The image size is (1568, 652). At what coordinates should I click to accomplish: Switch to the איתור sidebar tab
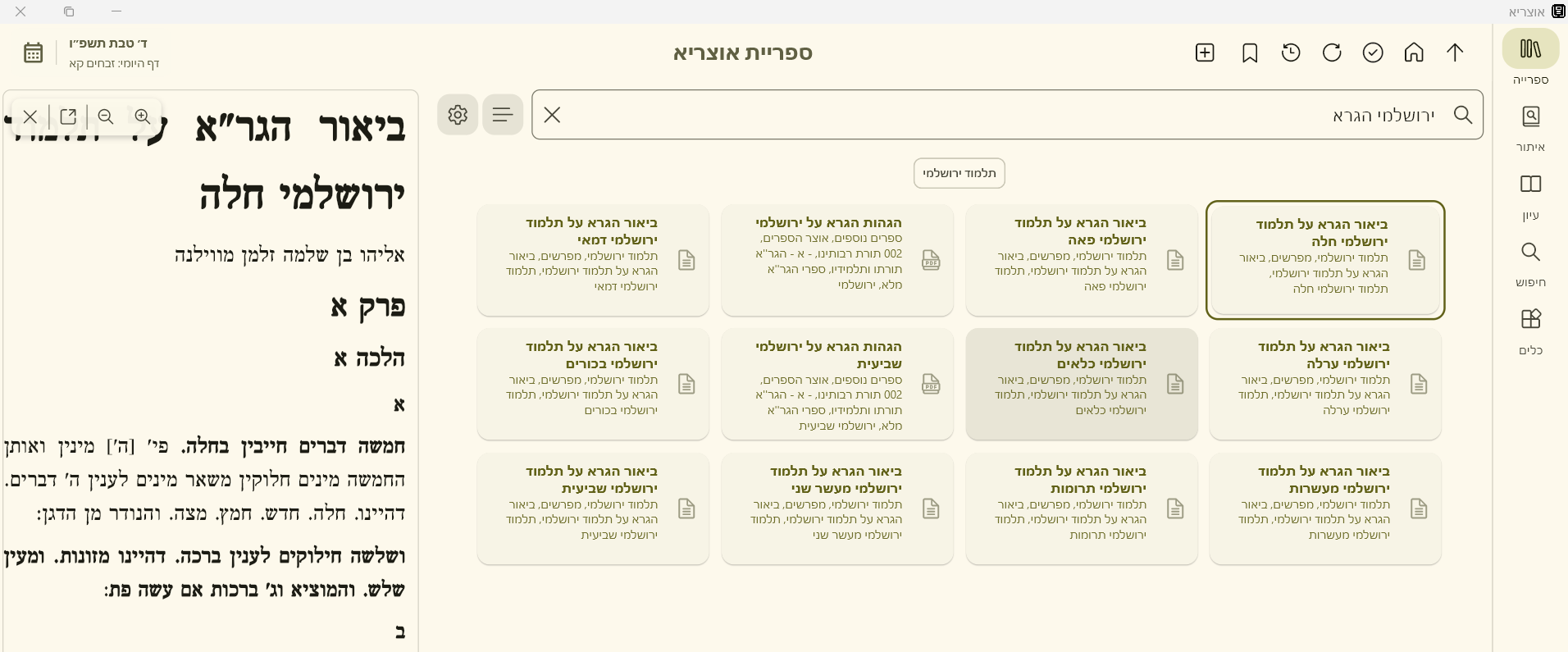pos(1530,128)
